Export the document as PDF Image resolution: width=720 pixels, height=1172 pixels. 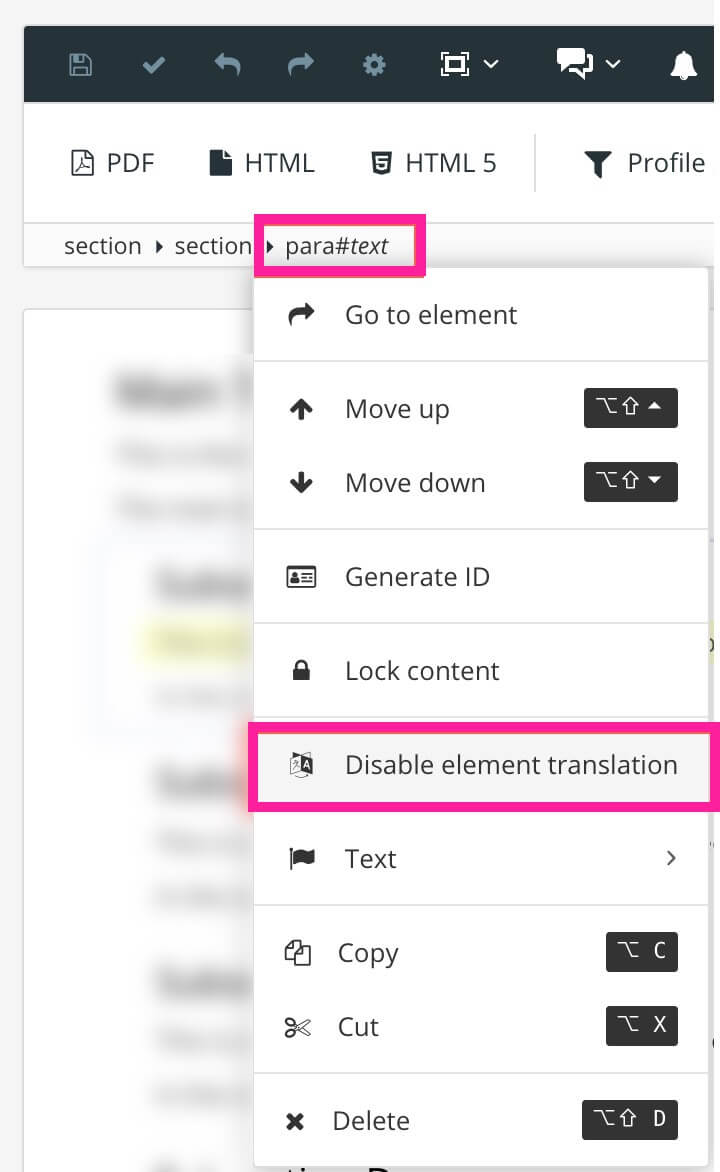pyautogui.click(x=112, y=162)
